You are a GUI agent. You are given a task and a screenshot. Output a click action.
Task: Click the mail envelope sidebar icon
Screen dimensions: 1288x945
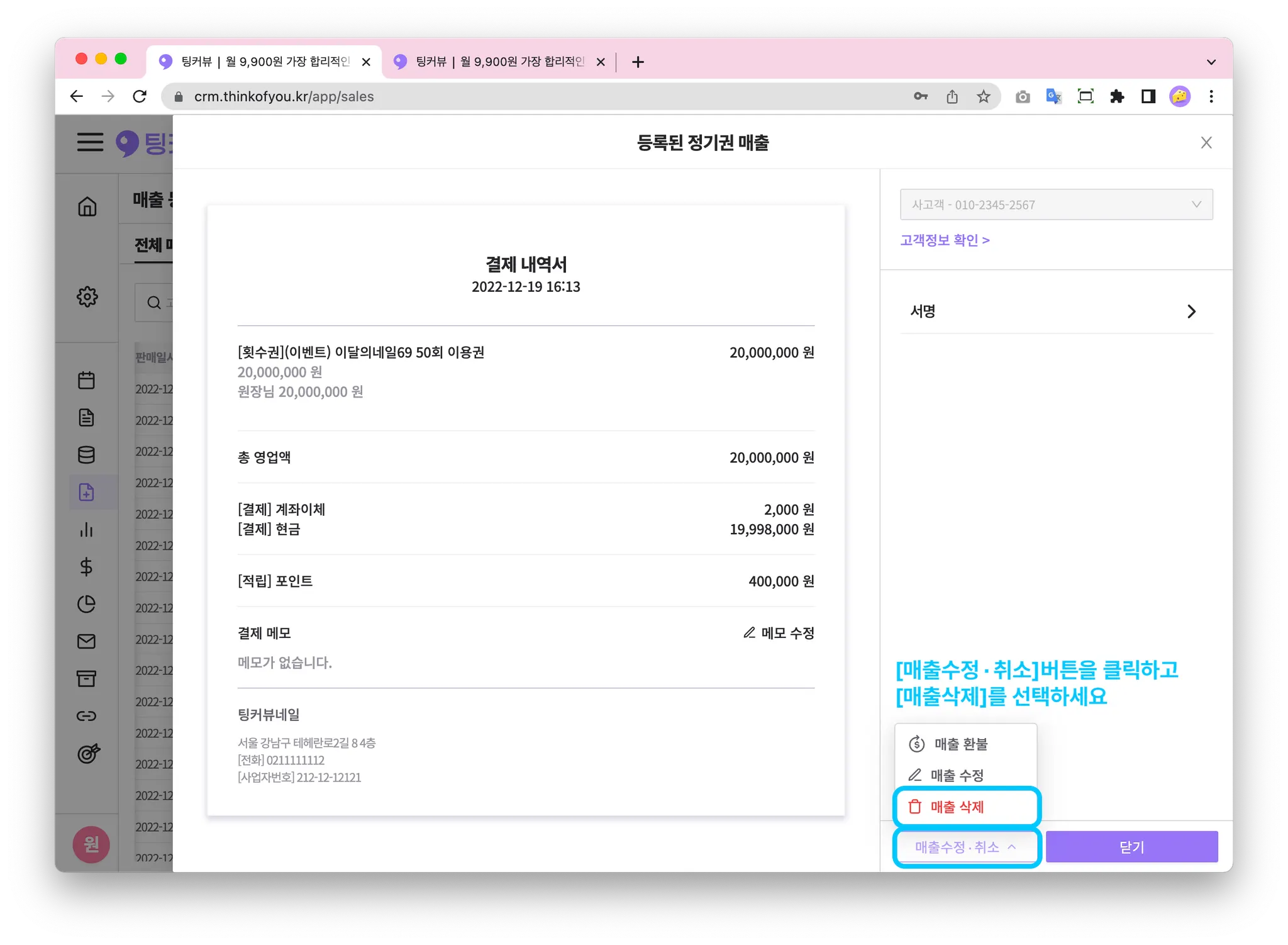point(87,641)
